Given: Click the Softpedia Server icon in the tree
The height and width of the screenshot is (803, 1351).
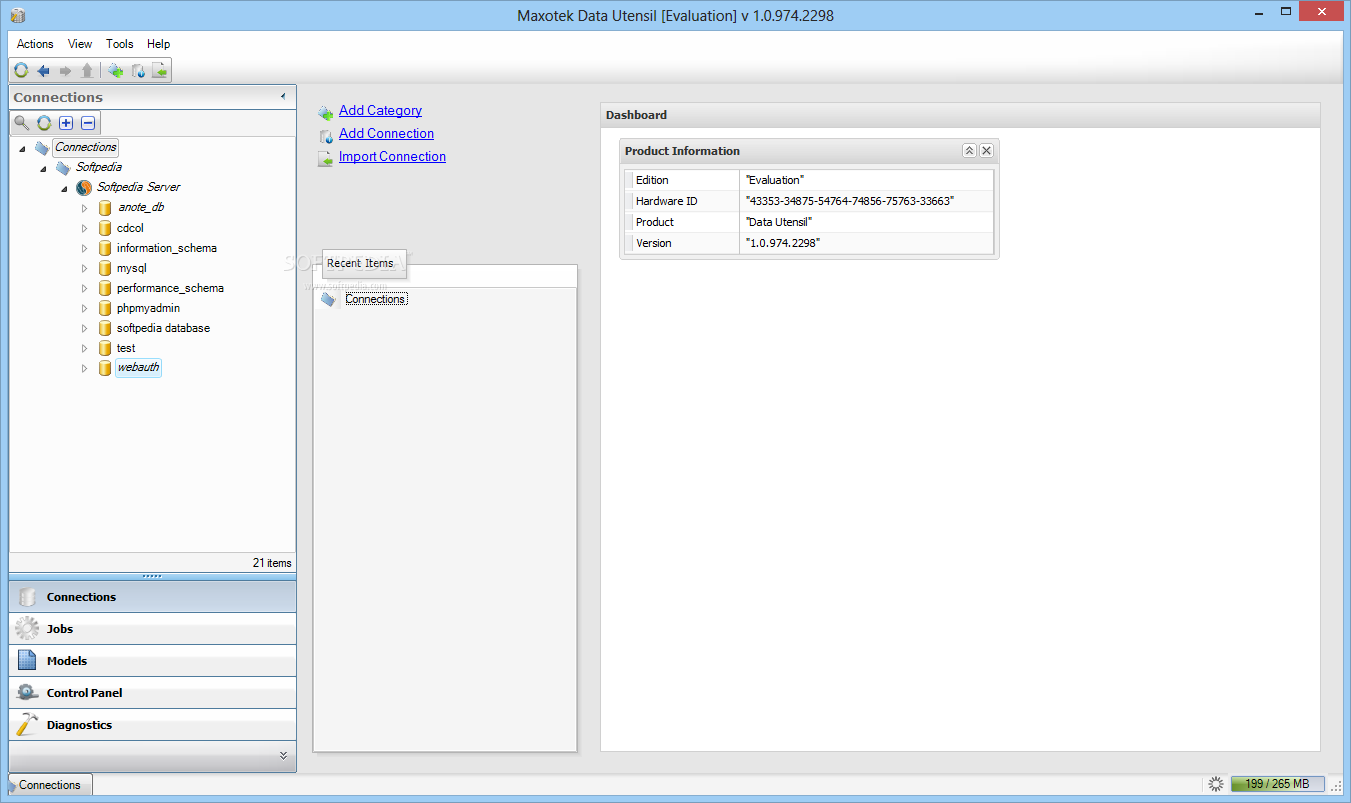Looking at the screenshot, I should coord(84,187).
